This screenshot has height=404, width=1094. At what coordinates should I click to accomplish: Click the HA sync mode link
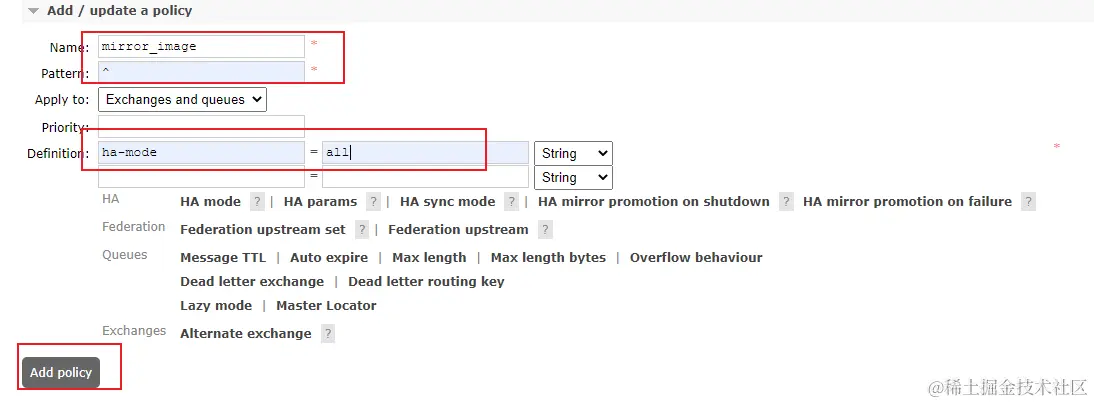[447, 202]
